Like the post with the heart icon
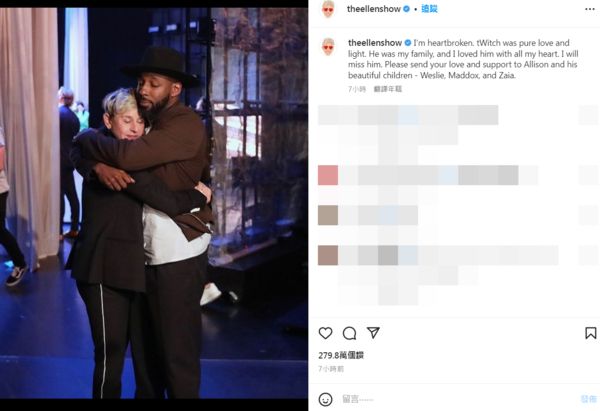Viewport: 600px width, 411px height. pos(325,333)
